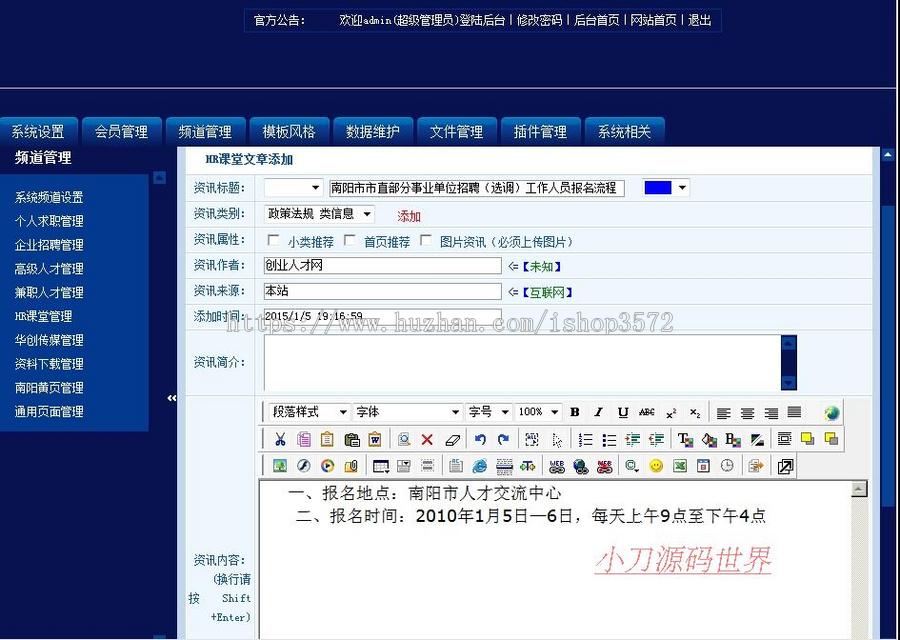The width and height of the screenshot is (900, 640).
Task: Open the 会员管理 menu tab
Action: click(121, 131)
